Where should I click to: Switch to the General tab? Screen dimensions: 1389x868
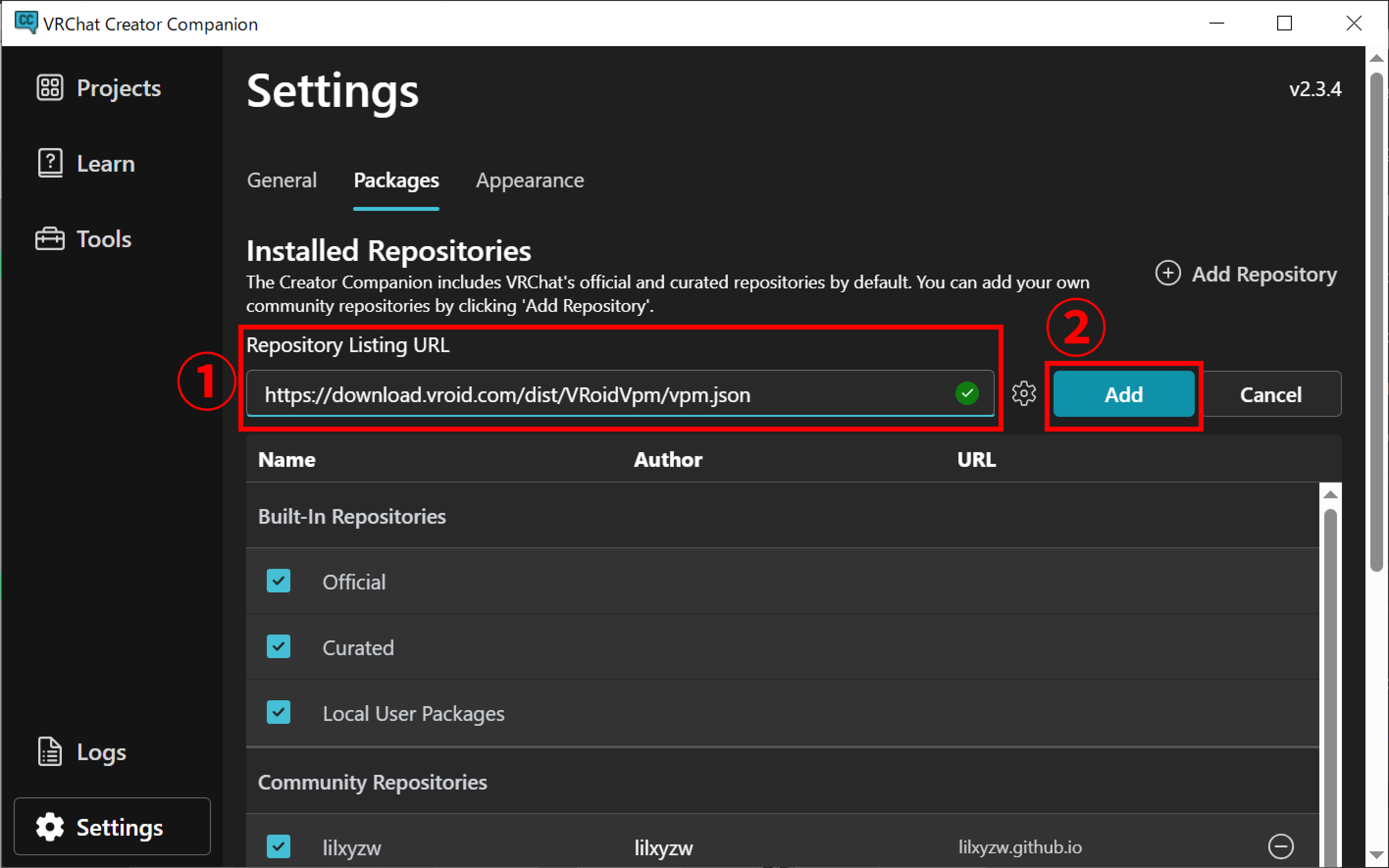click(281, 180)
